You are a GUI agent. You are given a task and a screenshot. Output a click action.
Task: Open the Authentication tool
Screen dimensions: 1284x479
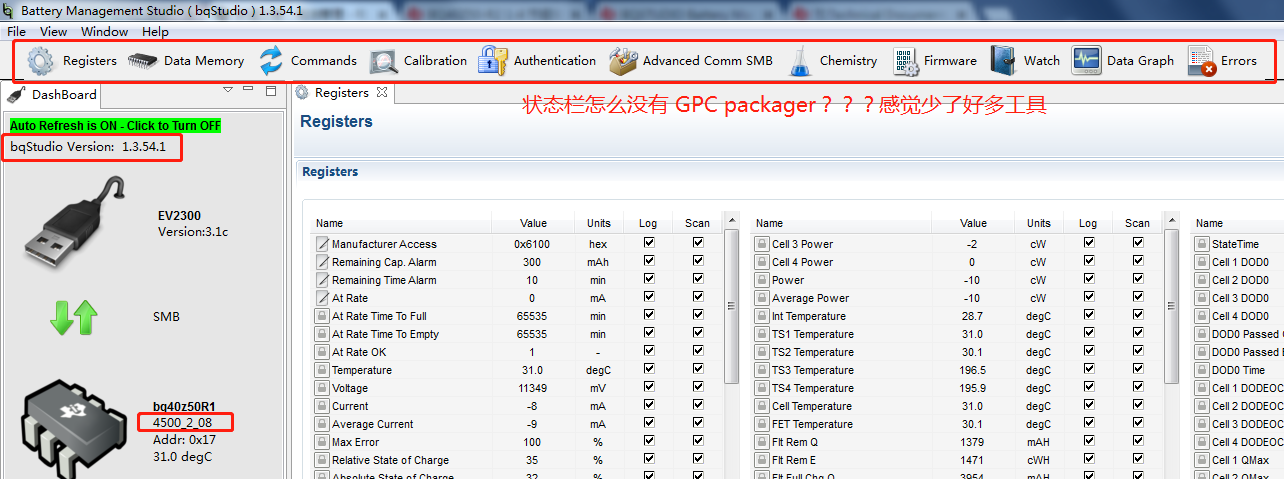tap(537, 61)
